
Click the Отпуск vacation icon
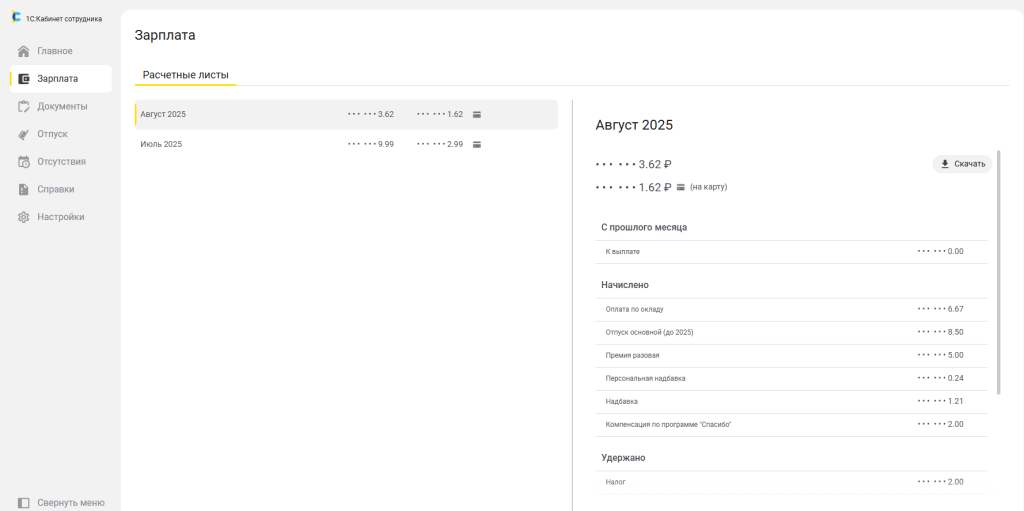(x=24, y=134)
